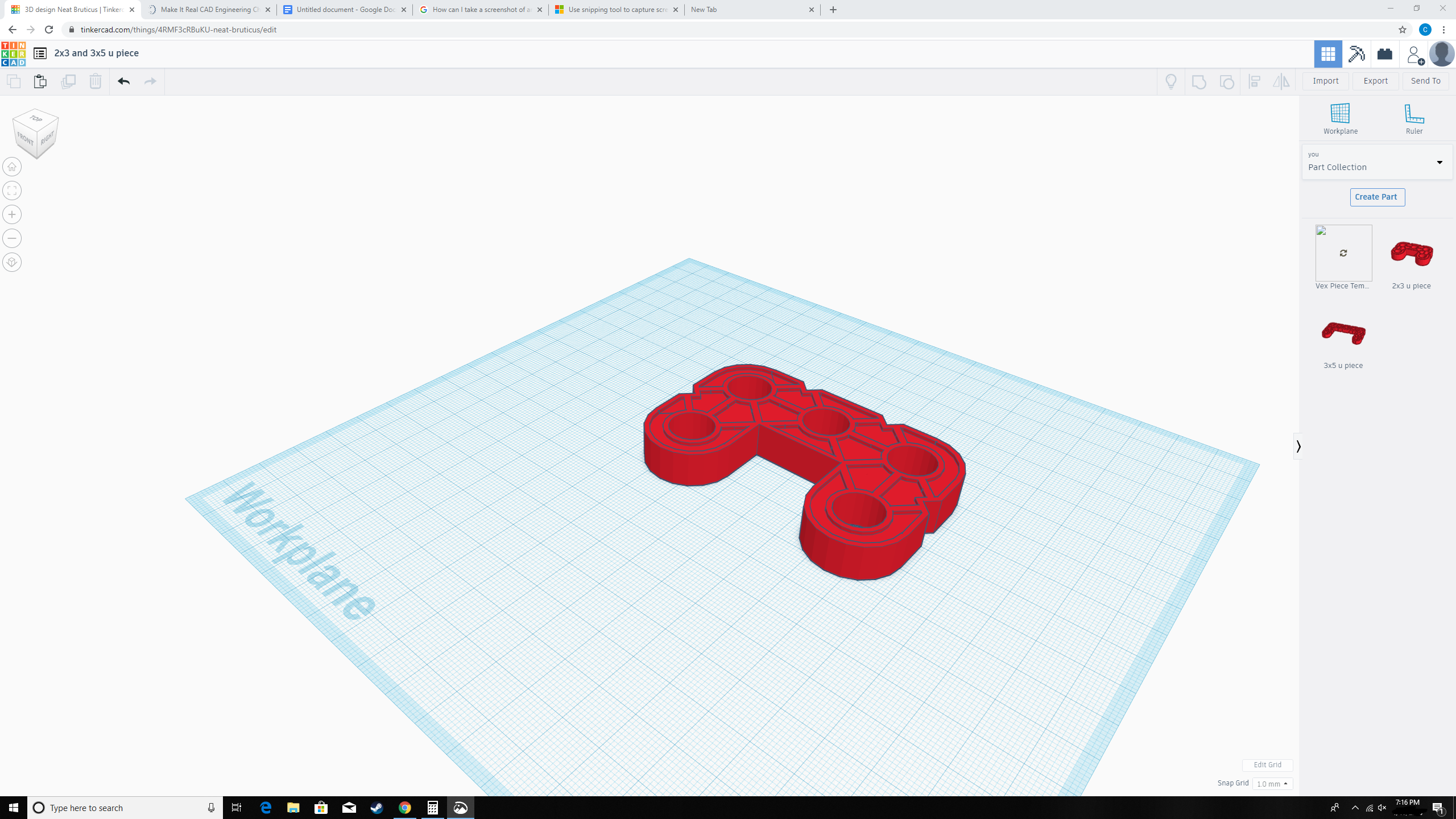Open a new browser tab with plus
The height and width of the screenshot is (819, 1456).
pos(833,10)
